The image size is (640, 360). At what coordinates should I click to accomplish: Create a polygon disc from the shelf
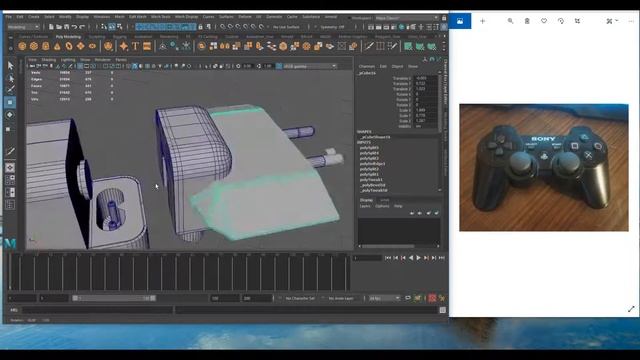92,46
